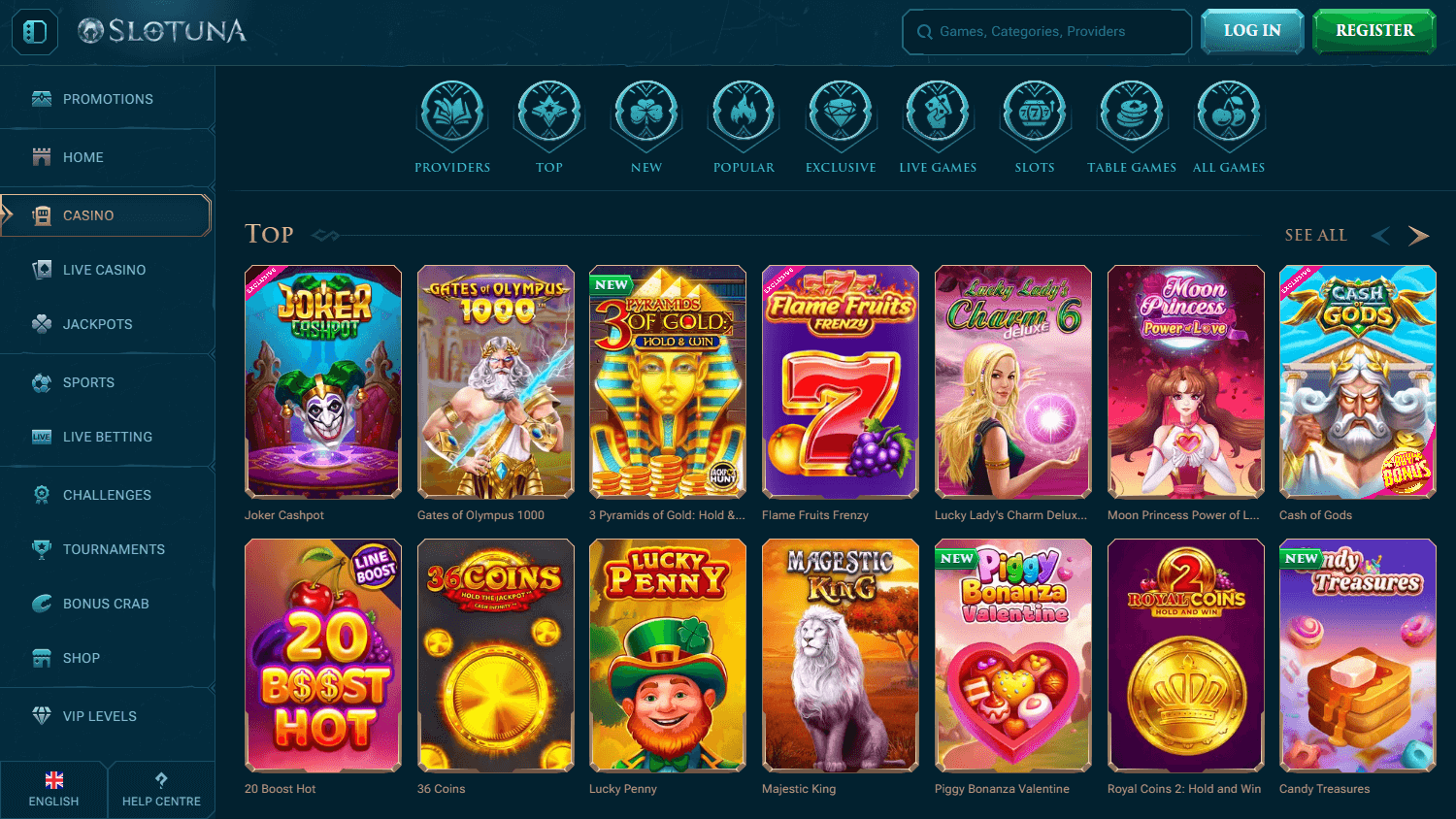Open the Live Games cards icon
This screenshot has width=1456, height=819.
tap(938, 115)
